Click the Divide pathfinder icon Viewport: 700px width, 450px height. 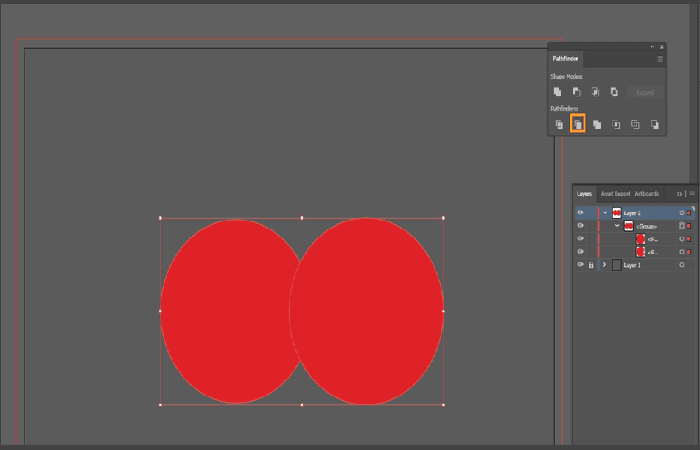tap(559, 125)
